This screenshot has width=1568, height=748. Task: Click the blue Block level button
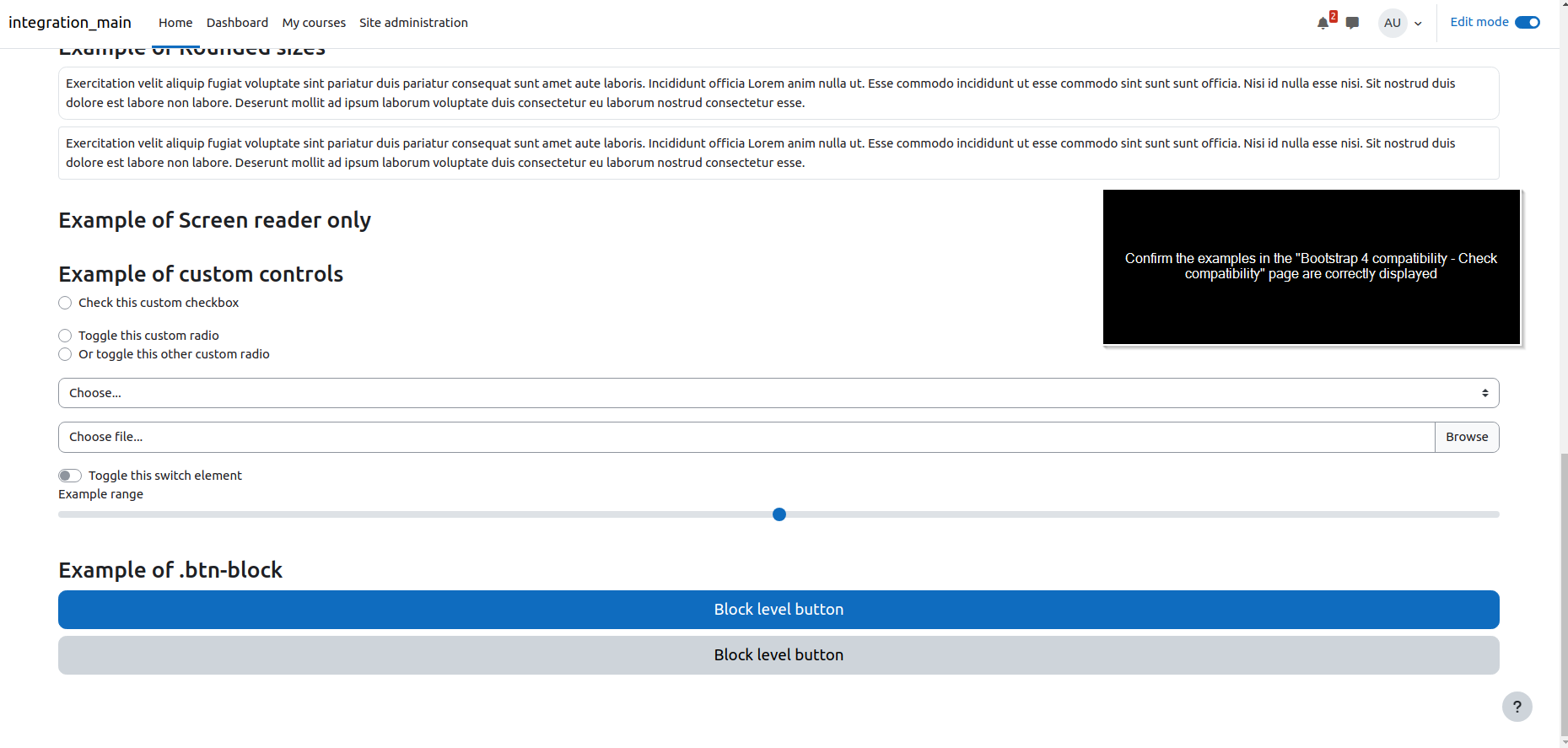pos(779,610)
